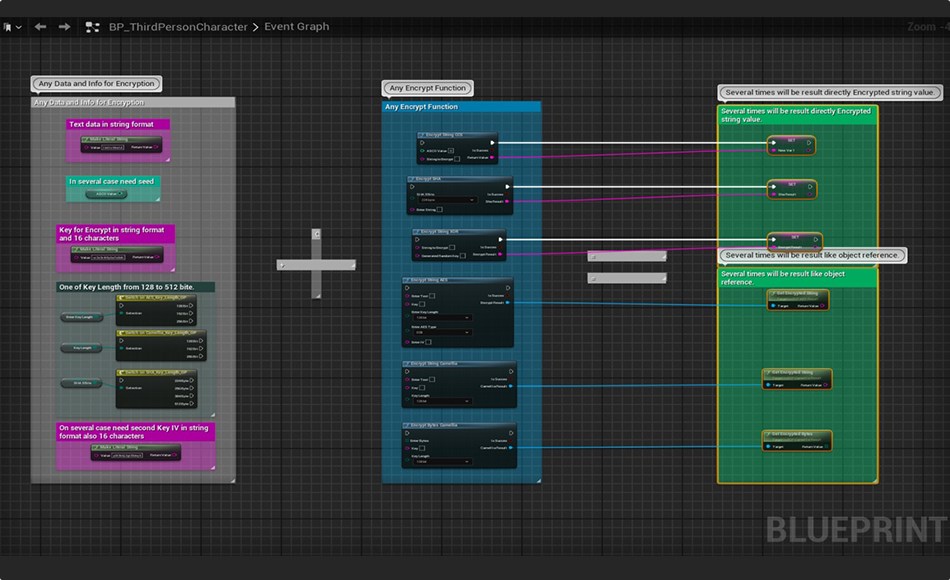Click the Encrypt Bytes Camellia result pin
Viewport: 950px width, 580px height.
click(x=509, y=447)
